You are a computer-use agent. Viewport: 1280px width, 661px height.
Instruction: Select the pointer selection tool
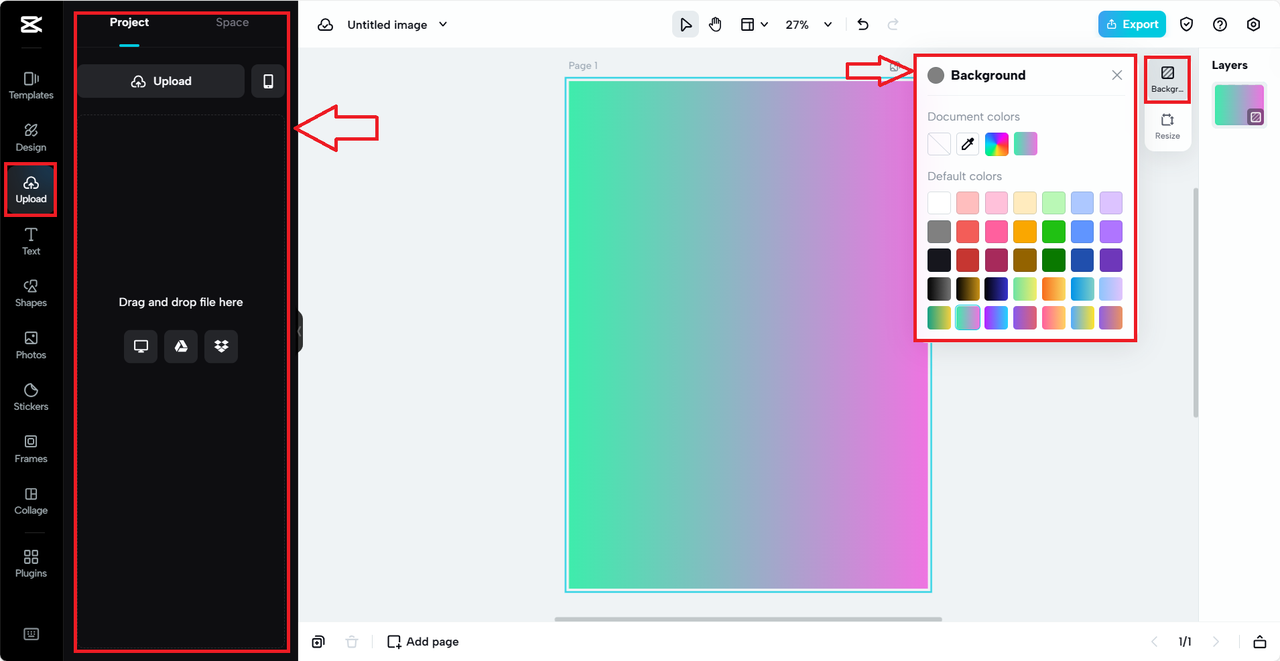coord(685,25)
